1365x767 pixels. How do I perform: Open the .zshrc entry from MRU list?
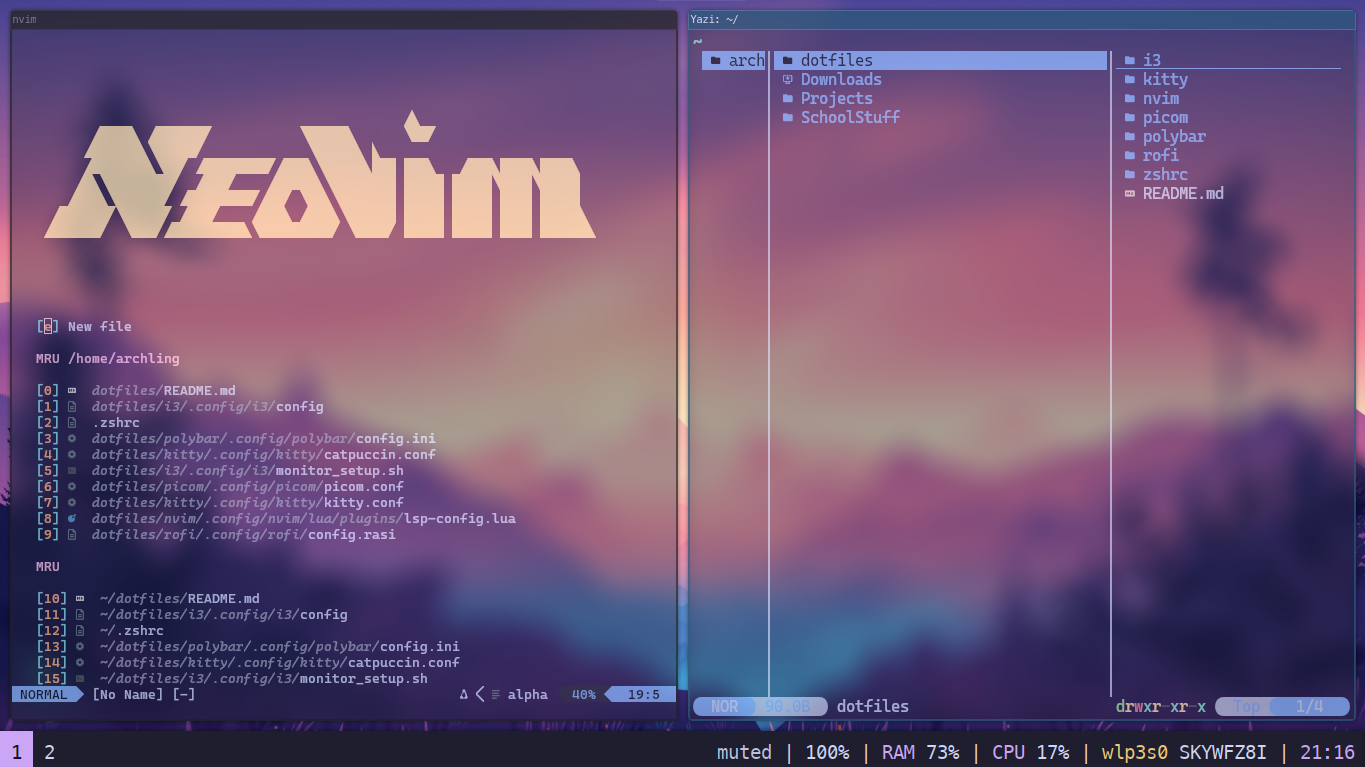[x=117, y=422]
